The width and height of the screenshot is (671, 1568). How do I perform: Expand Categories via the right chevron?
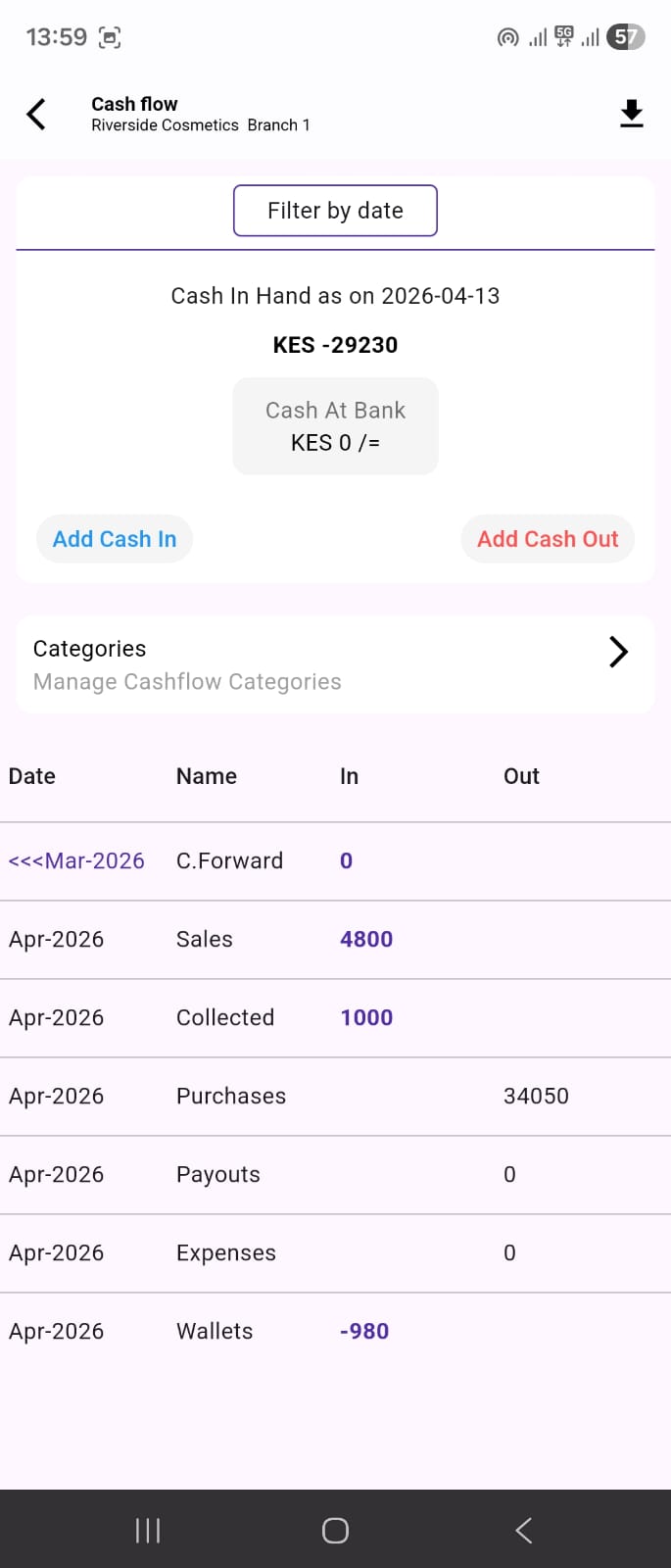tap(617, 651)
